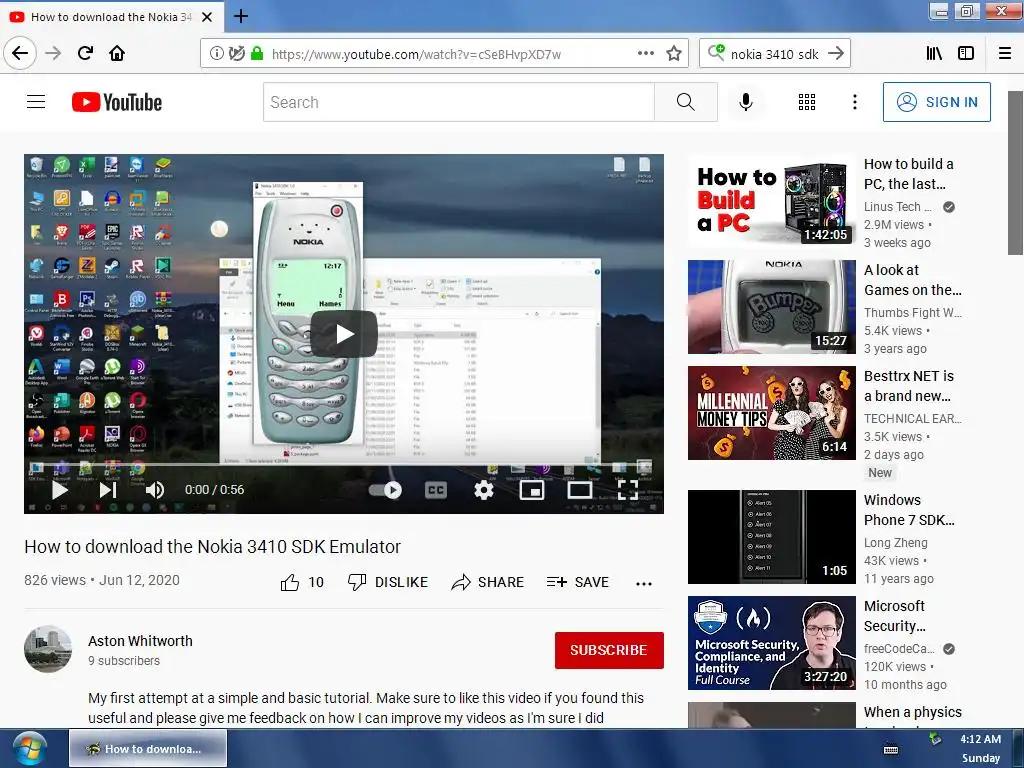Toggle closed captions CC button
Image resolution: width=1024 pixels, height=768 pixels.
(x=436, y=490)
